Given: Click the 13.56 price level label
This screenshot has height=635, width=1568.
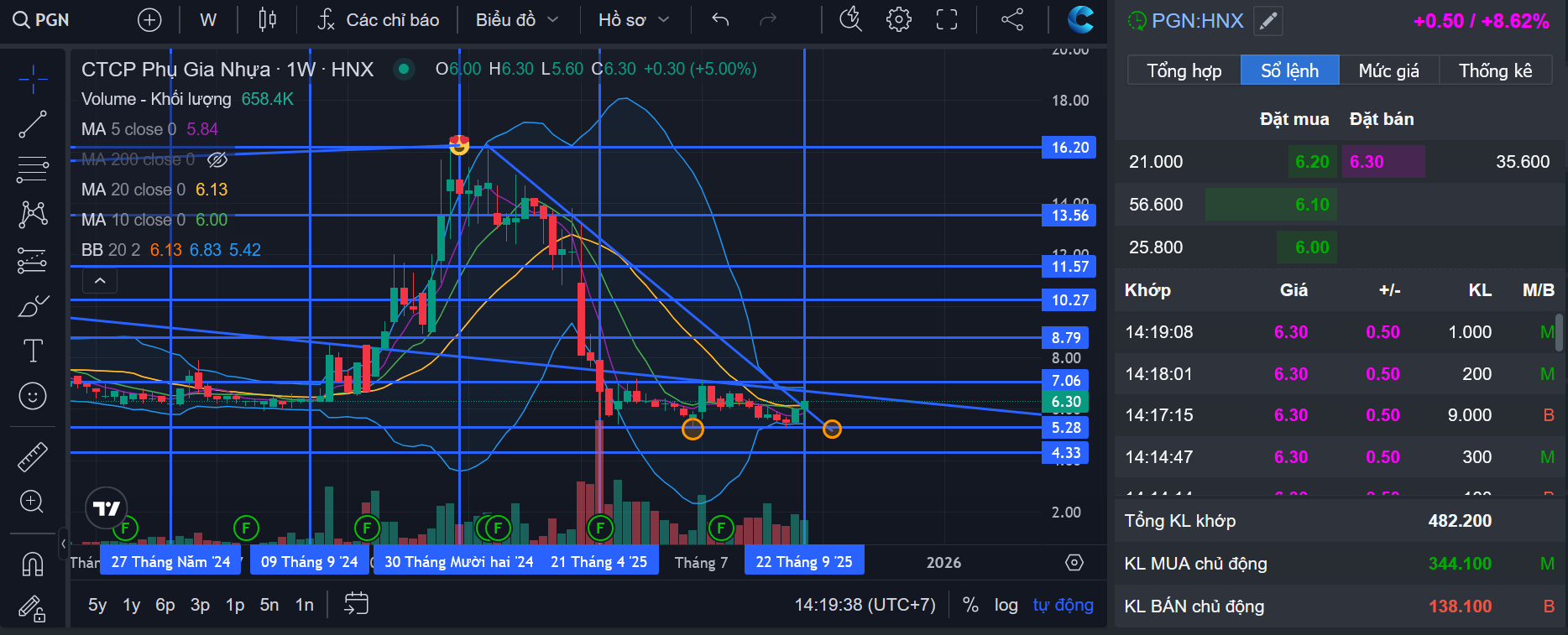Looking at the screenshot, I should click(x=1069, y=216).
